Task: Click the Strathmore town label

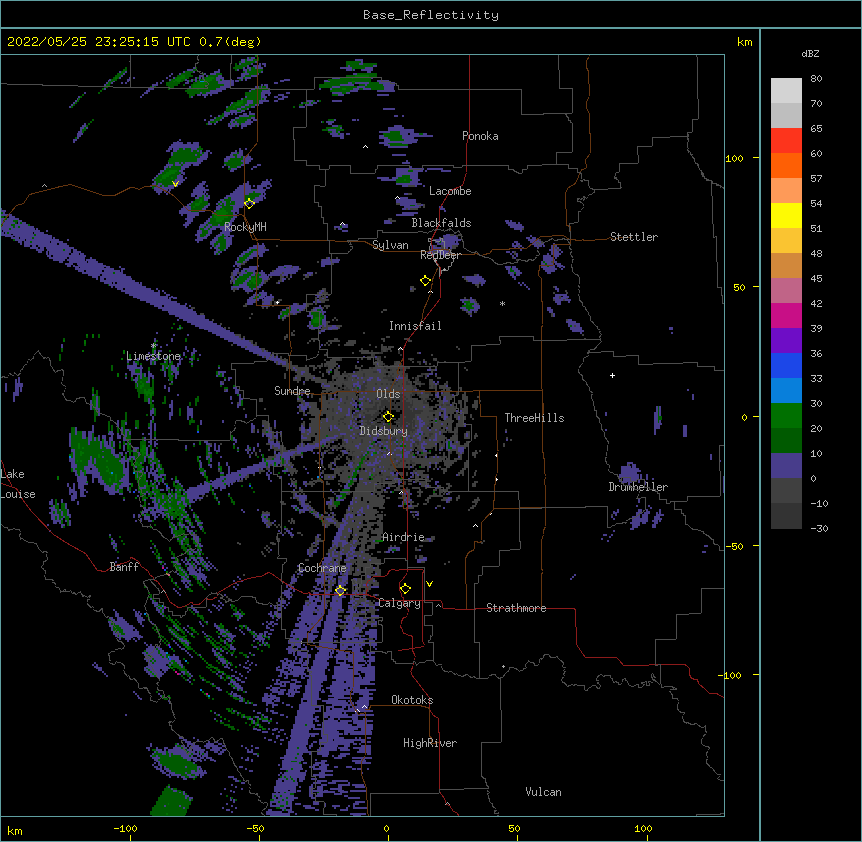Action: (516, 608)
